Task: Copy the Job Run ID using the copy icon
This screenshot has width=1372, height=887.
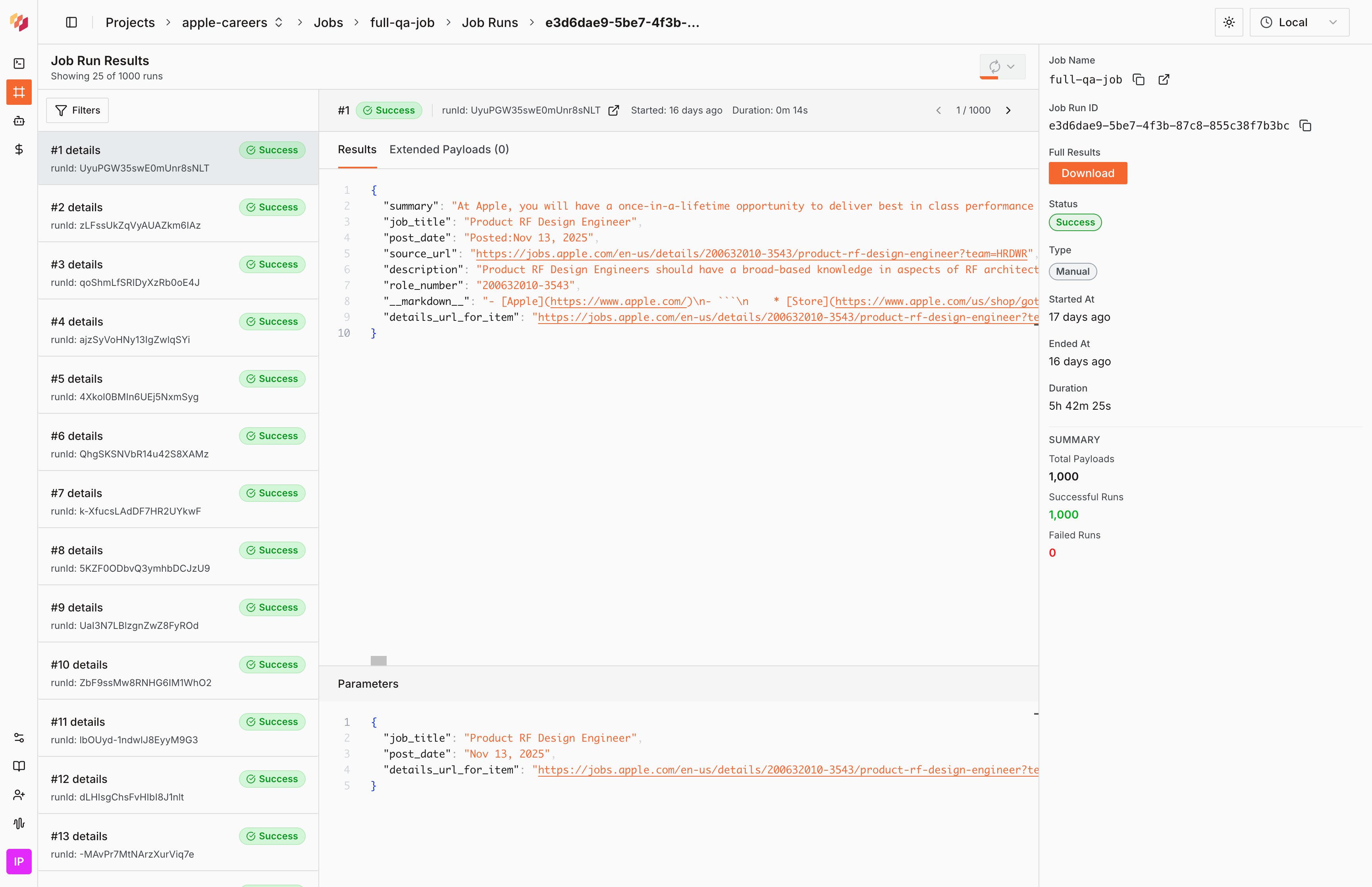Action: [x=1305, y=125]
